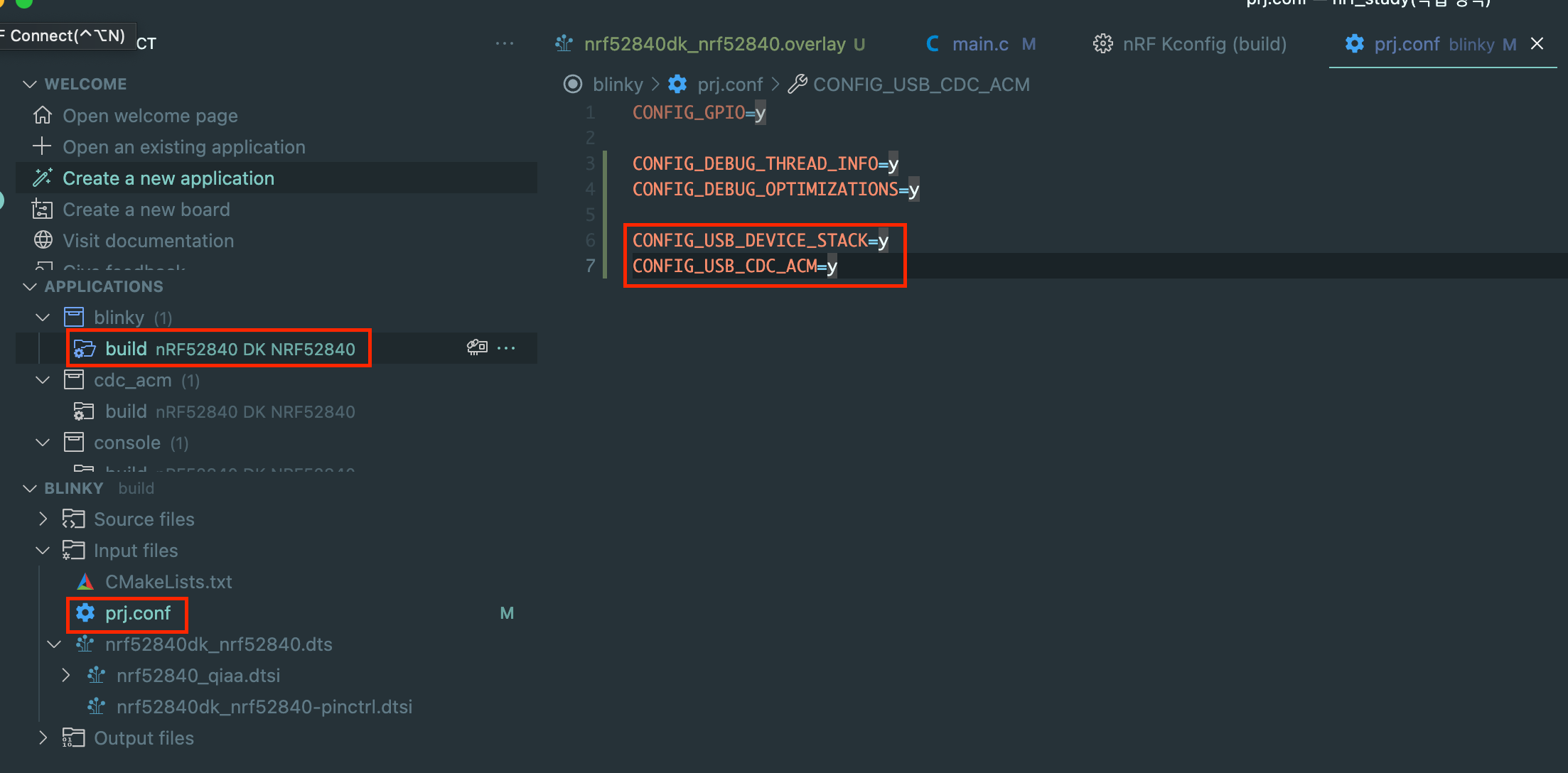Click the globe icon beside Visit documentation

pos(43,240)
